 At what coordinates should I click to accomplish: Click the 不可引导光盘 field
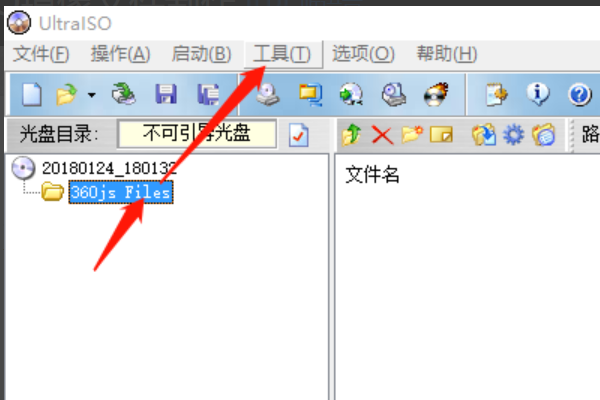pos(197,134)
